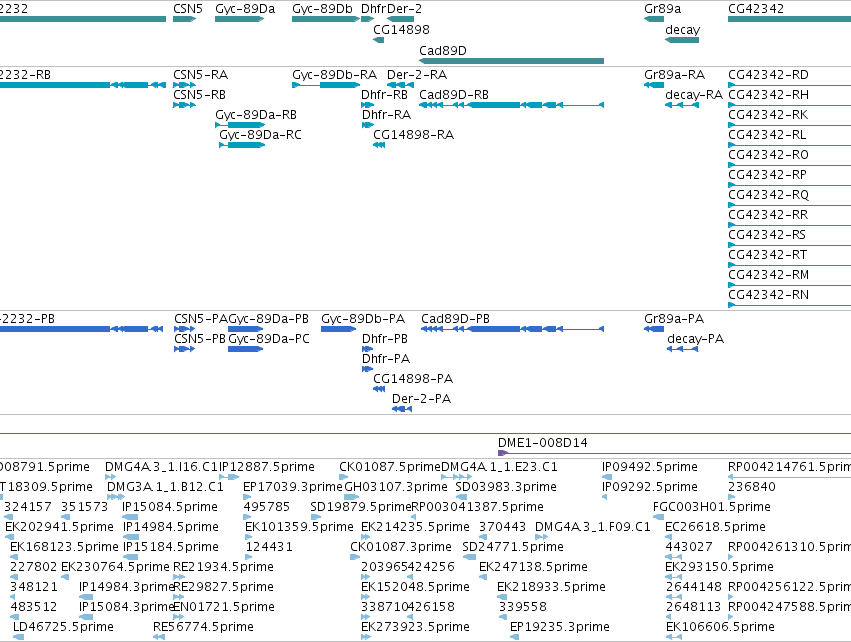Click EST SD03983.3prime
This screenshot has height=642, width=851.
(506, 487)
